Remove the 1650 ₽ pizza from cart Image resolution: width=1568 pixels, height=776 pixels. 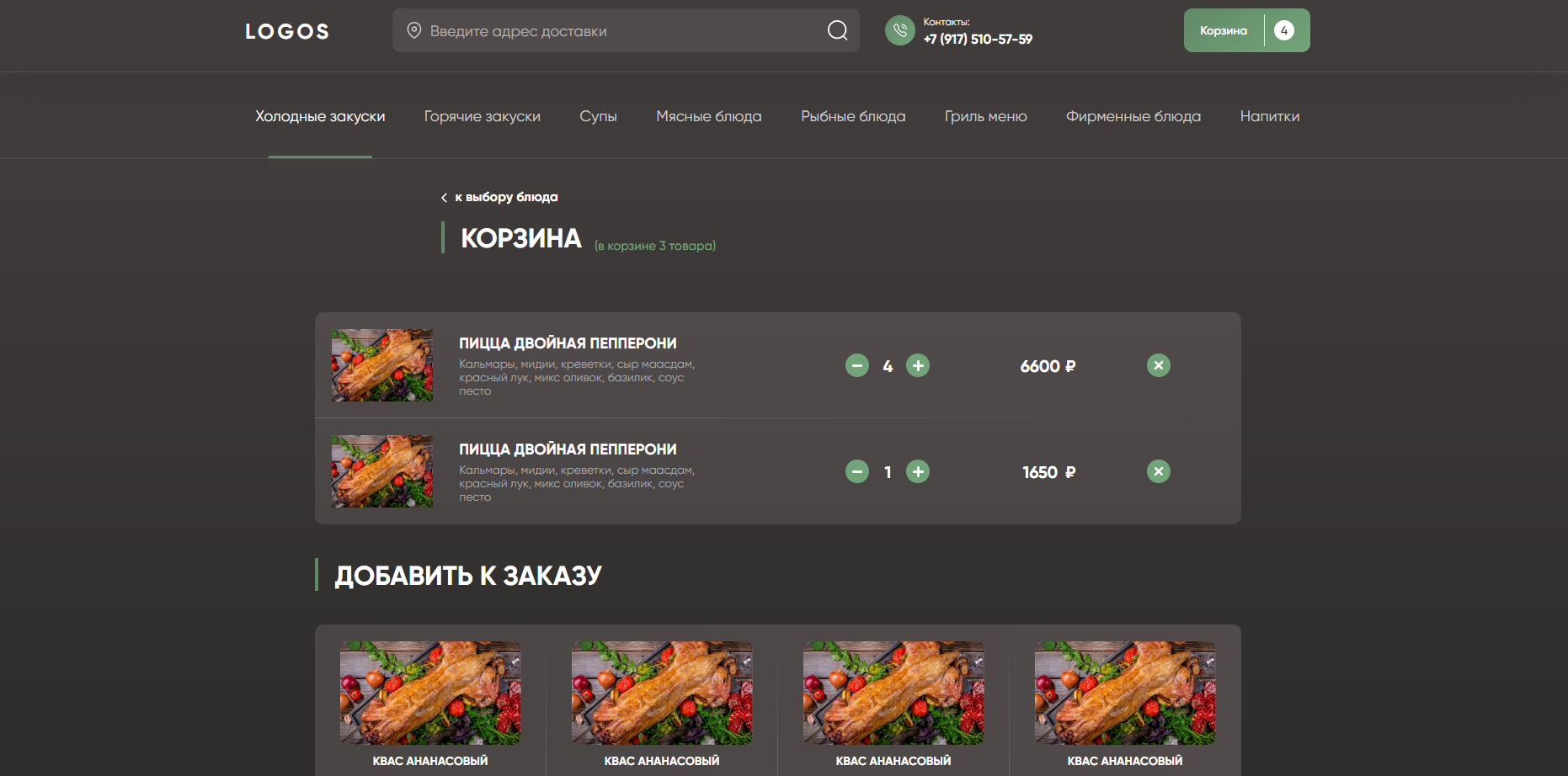click(1159, 471)
